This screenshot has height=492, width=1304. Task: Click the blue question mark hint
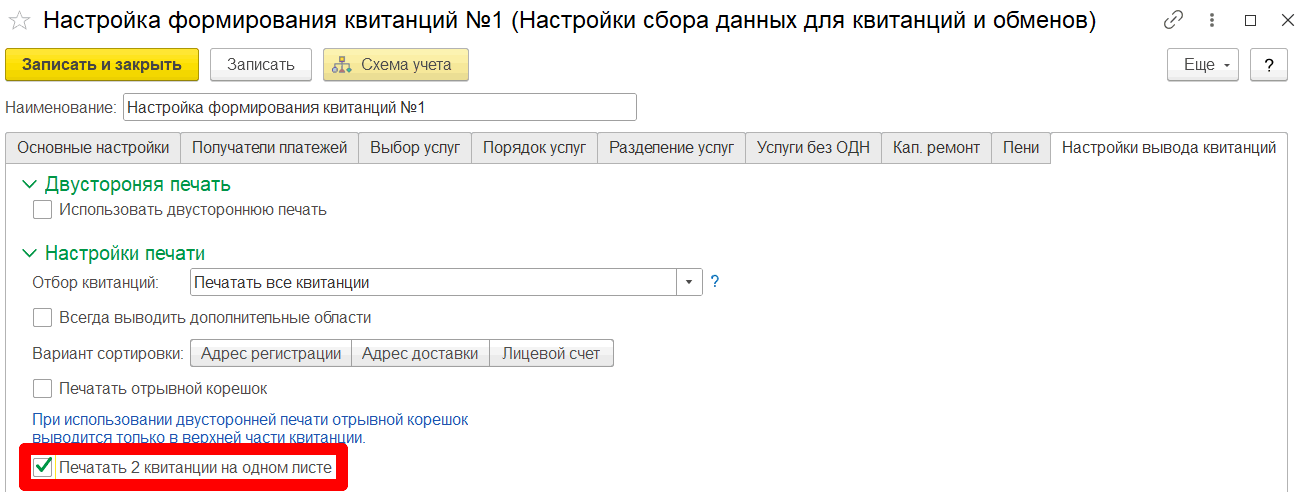point(715,282)
